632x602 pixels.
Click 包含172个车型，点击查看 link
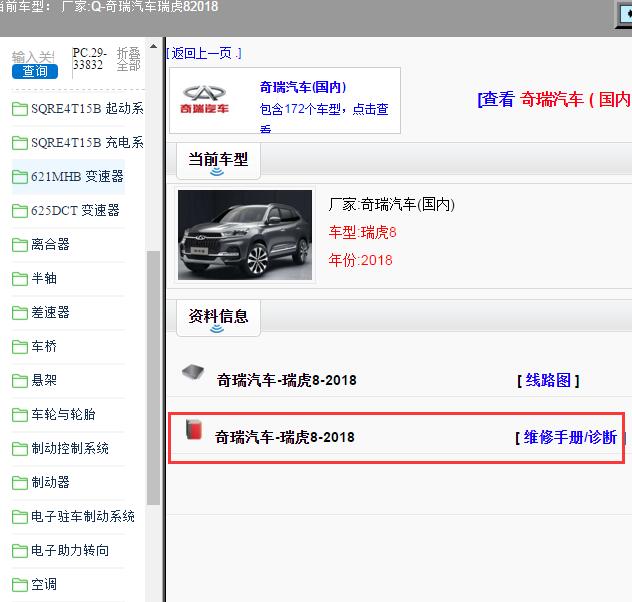pyautogui.click(x=324, y=118)
